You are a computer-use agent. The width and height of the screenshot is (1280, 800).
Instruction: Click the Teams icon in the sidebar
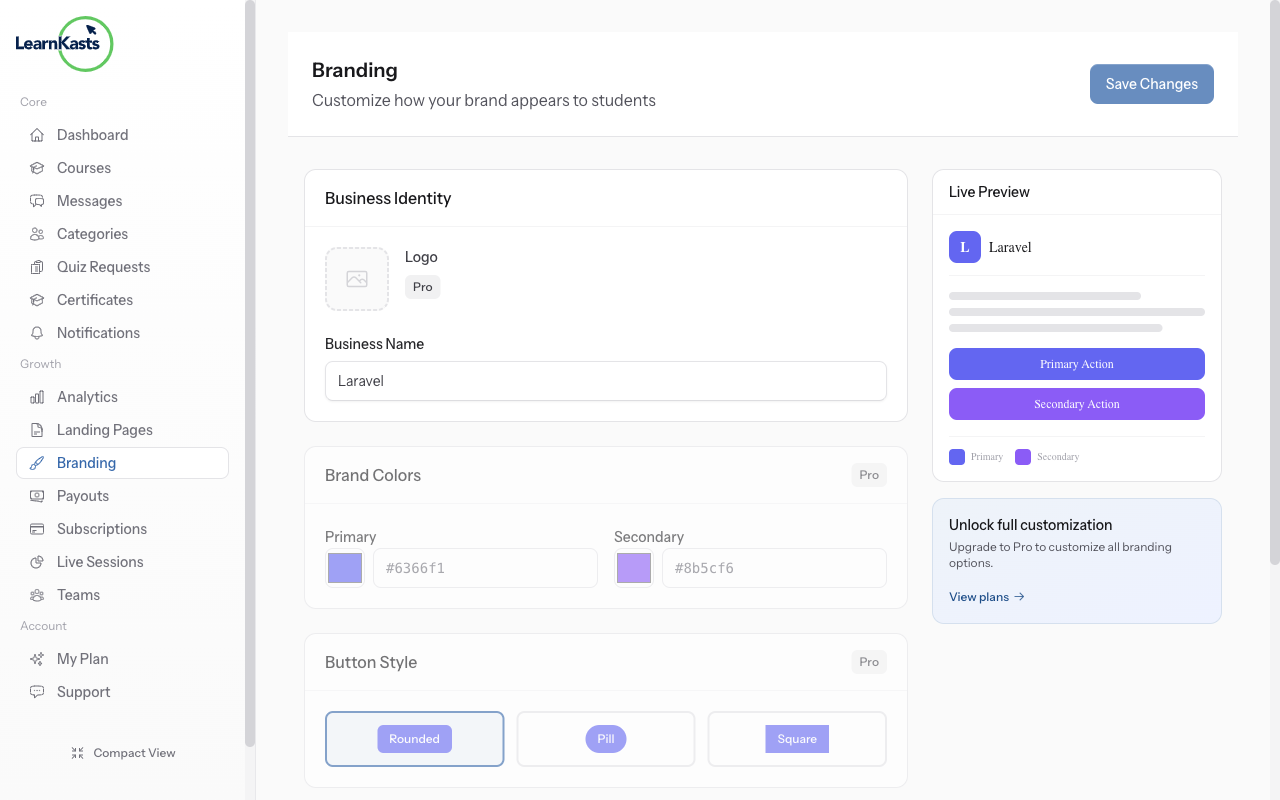[x=37, y=594]
